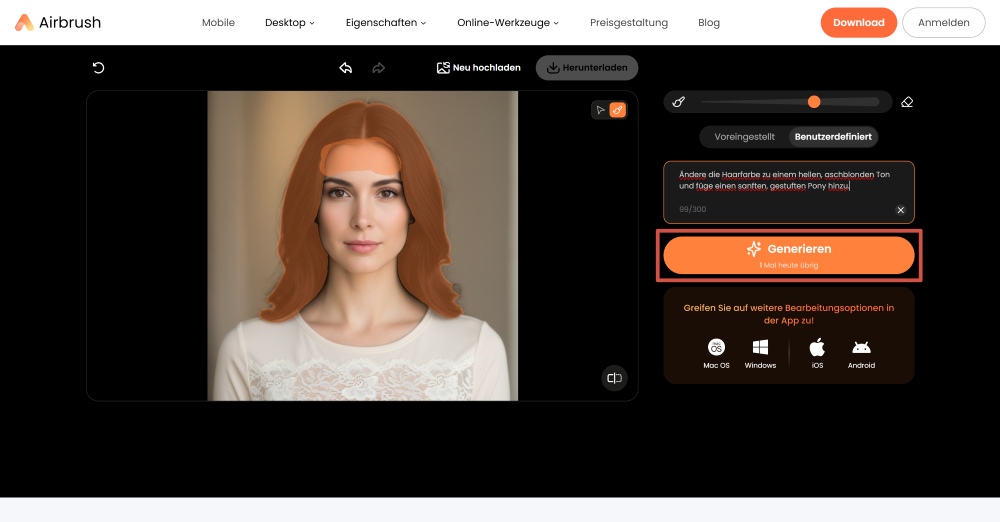Click the Herunterladen button
Image resolution: width=1000 pixels, height=522 pixels.
(587, 68)
